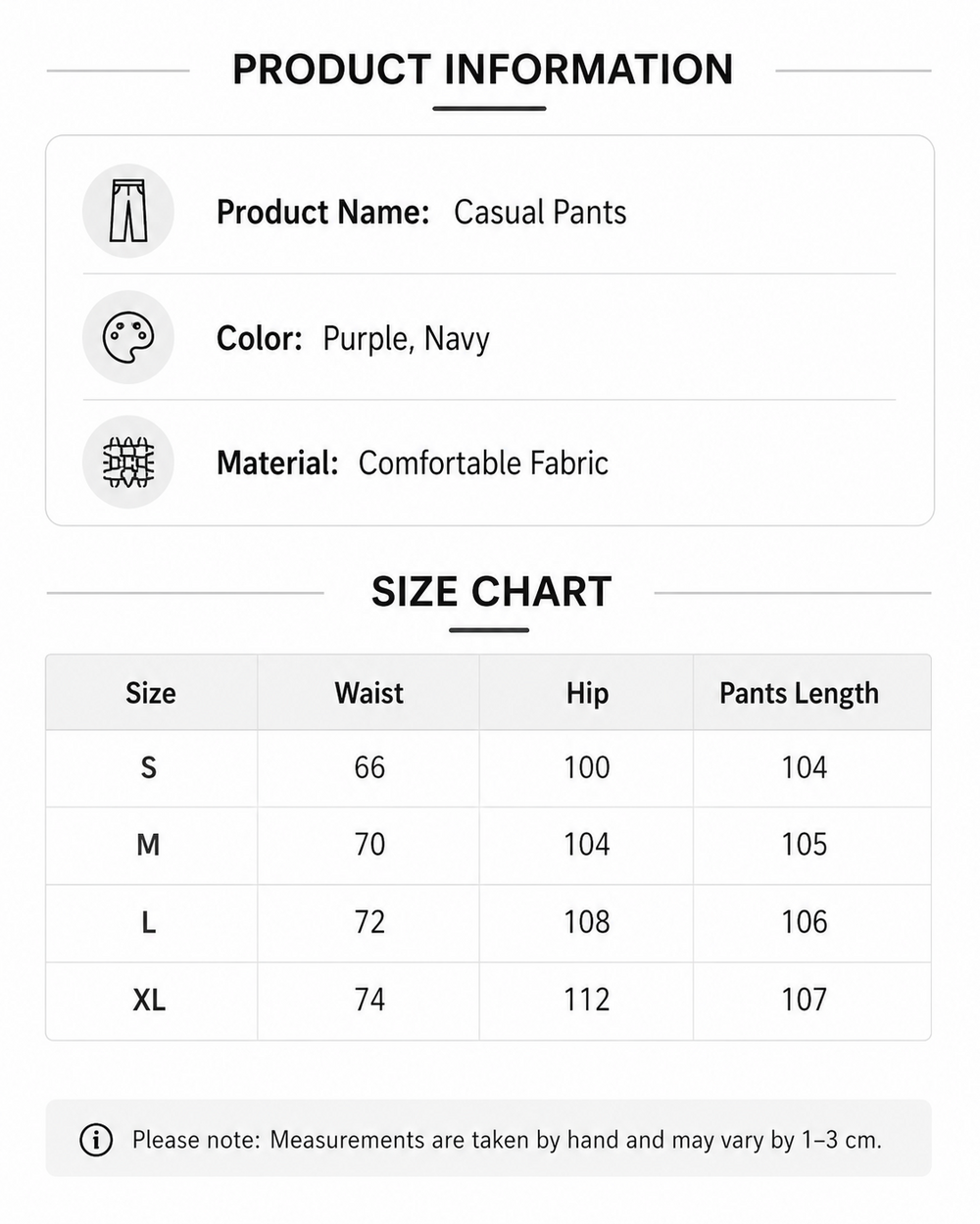This screenshot has height=1224, width=980.
Task: Click waist value 66 for size S
Action: coord(369,767)
